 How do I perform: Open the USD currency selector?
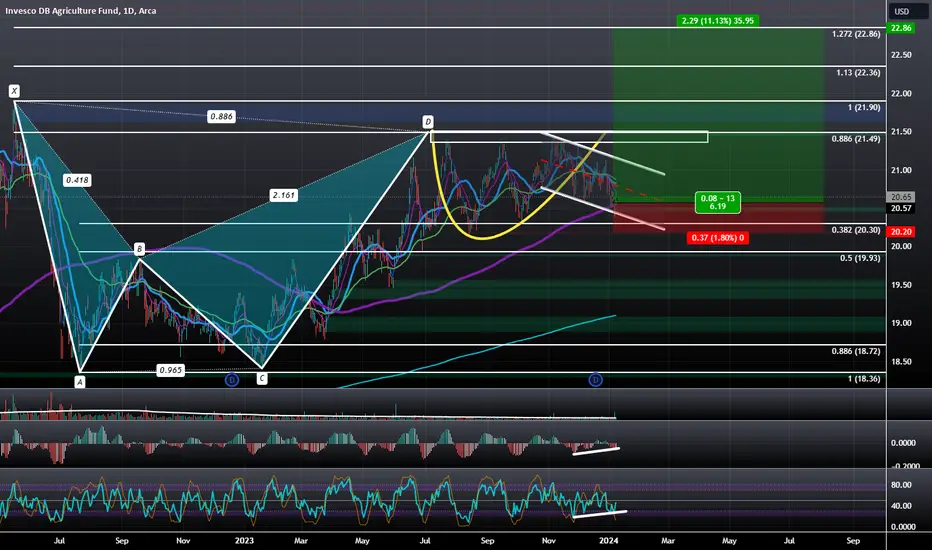pyautogui.click(x=902, y=11)
